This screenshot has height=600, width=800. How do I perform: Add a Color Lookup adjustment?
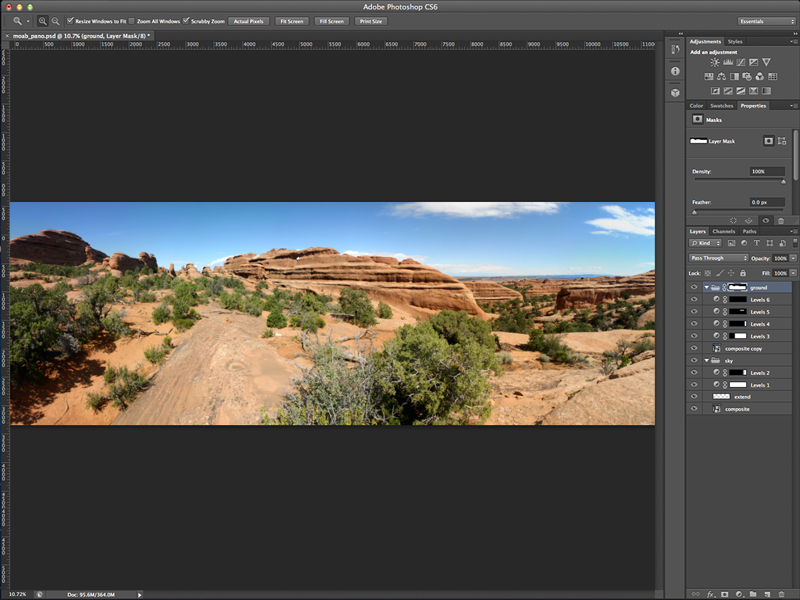[772, 77]
